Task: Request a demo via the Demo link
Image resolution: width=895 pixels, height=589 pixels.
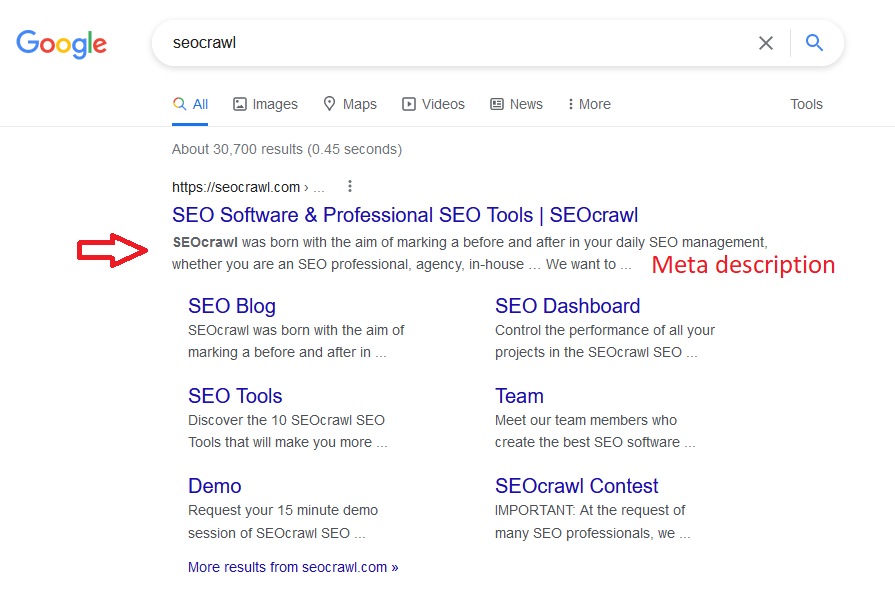Action: point(214,485)
